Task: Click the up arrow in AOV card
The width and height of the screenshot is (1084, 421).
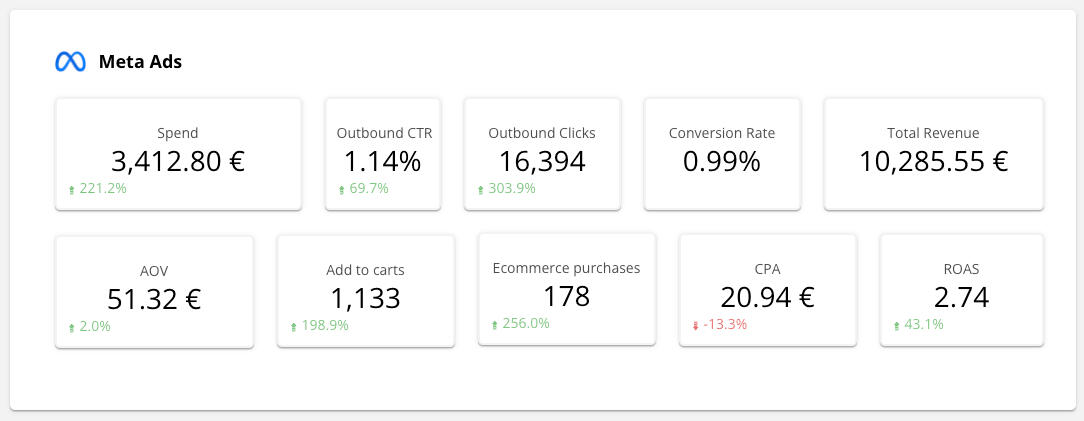Action: [71, 327]
